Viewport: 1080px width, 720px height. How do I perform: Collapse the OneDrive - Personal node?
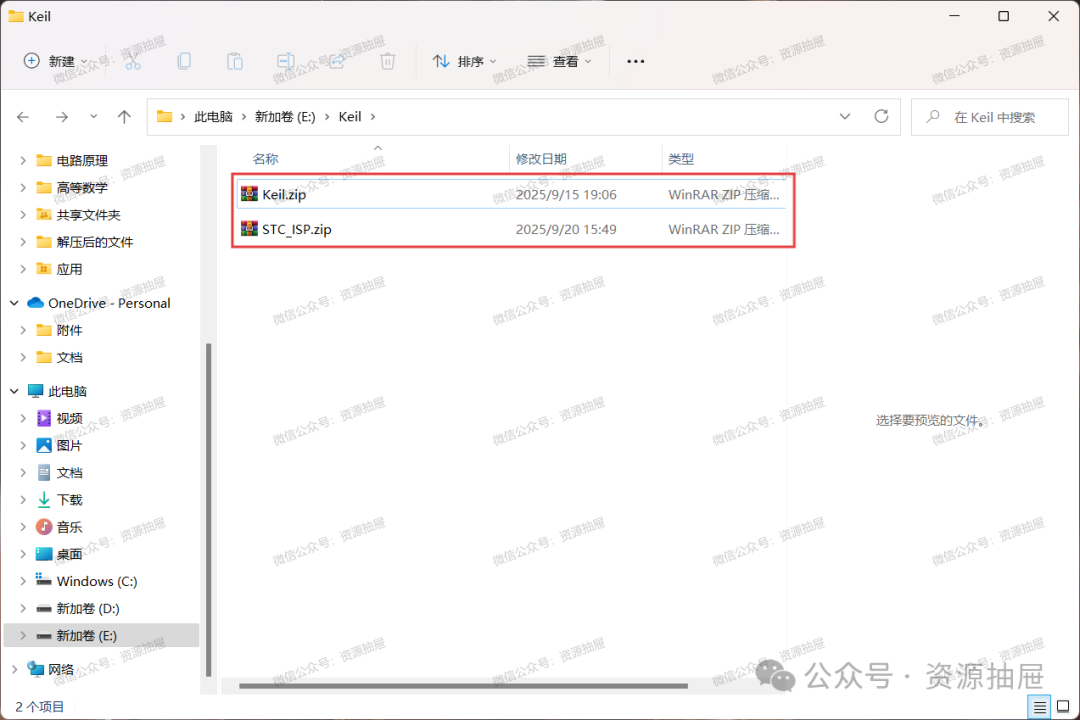[x=14, y=303]
